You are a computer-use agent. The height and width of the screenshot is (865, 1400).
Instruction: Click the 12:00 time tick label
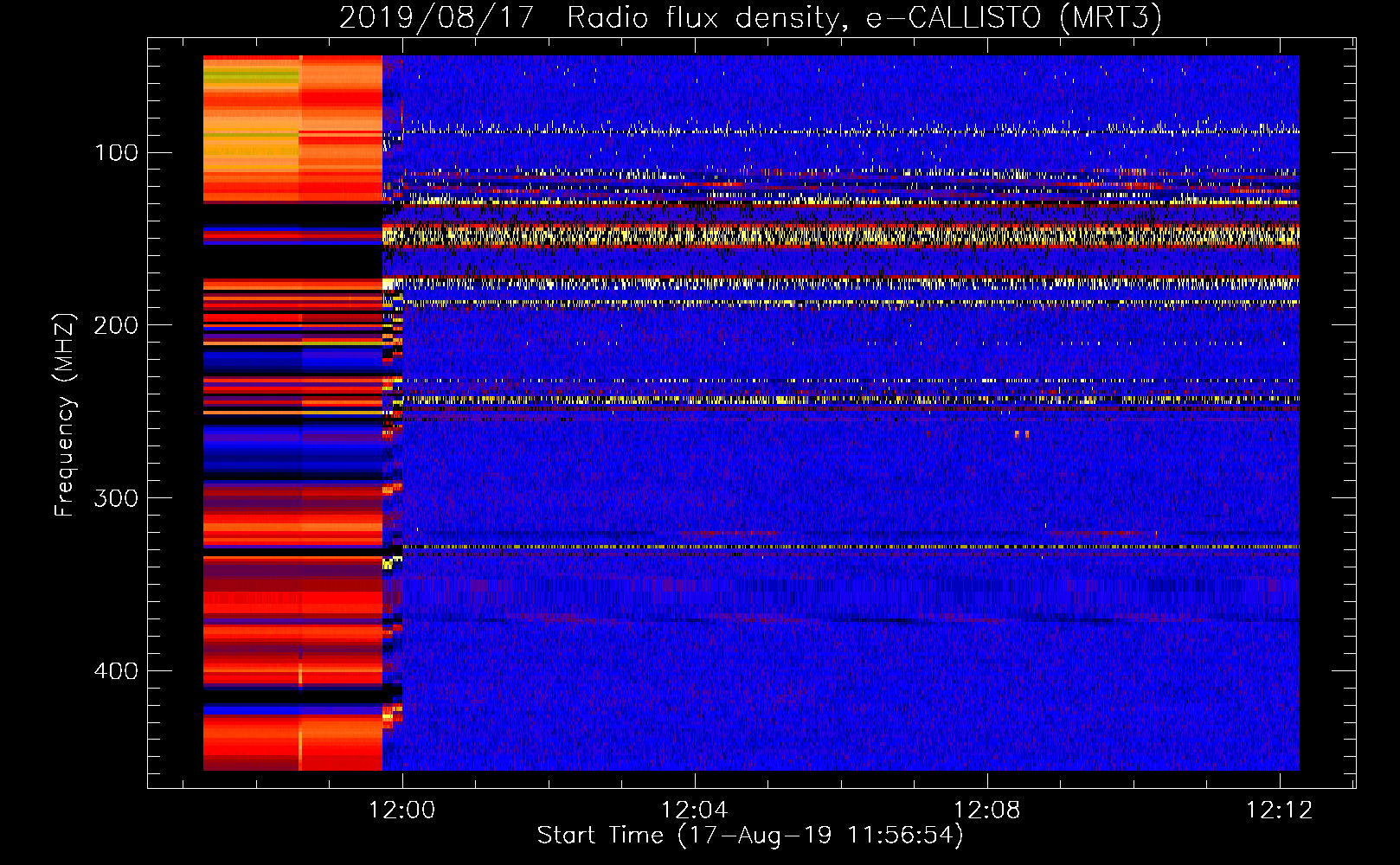click(x=401, y=811)
